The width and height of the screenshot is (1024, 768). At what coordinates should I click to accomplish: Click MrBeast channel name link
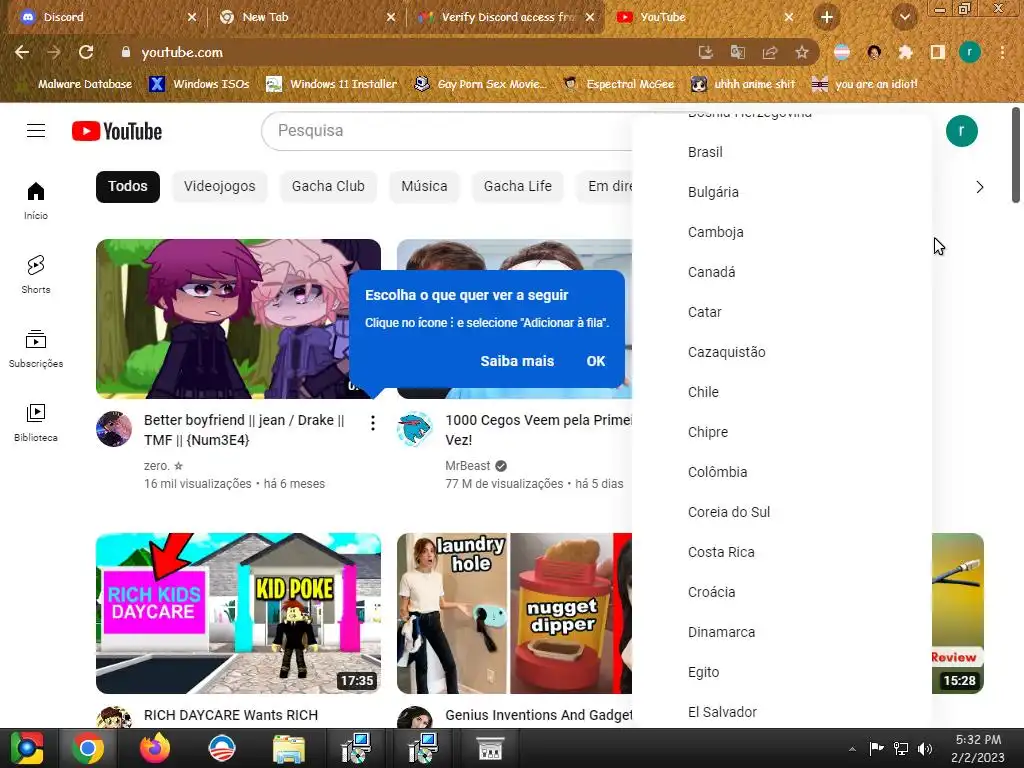pos(468,466)
